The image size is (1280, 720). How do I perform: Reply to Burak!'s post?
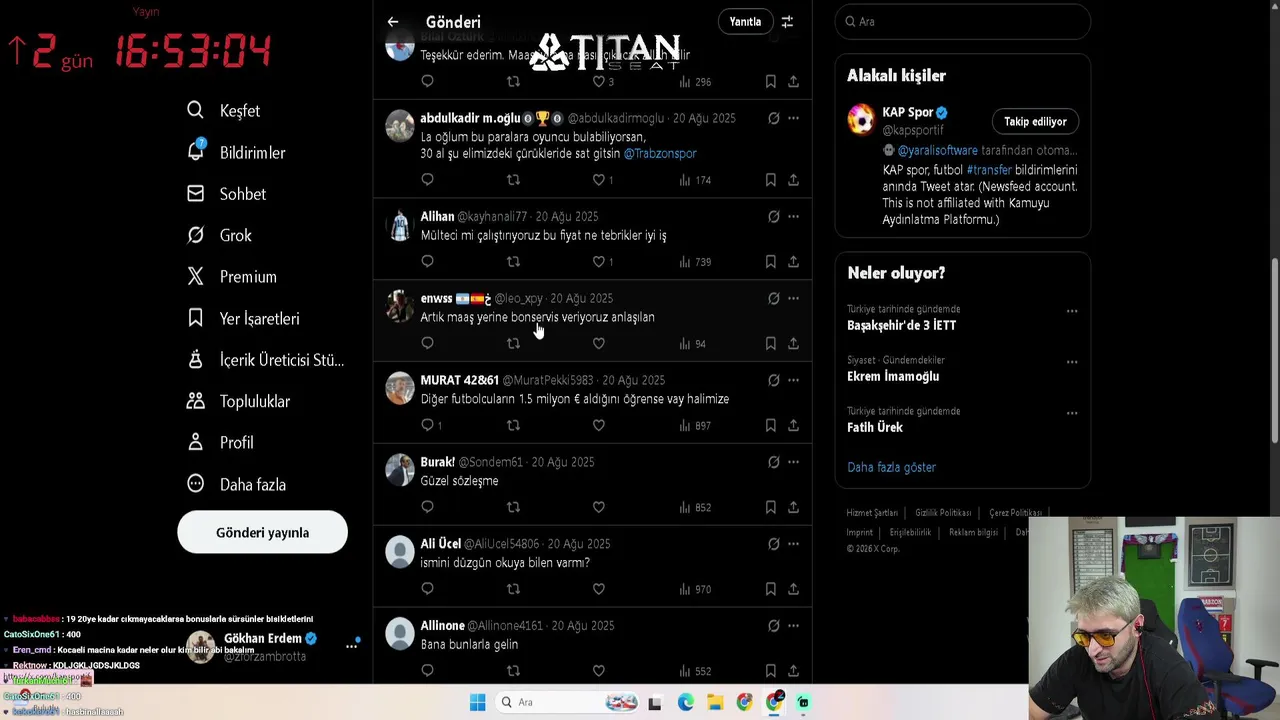click(427, 507)
